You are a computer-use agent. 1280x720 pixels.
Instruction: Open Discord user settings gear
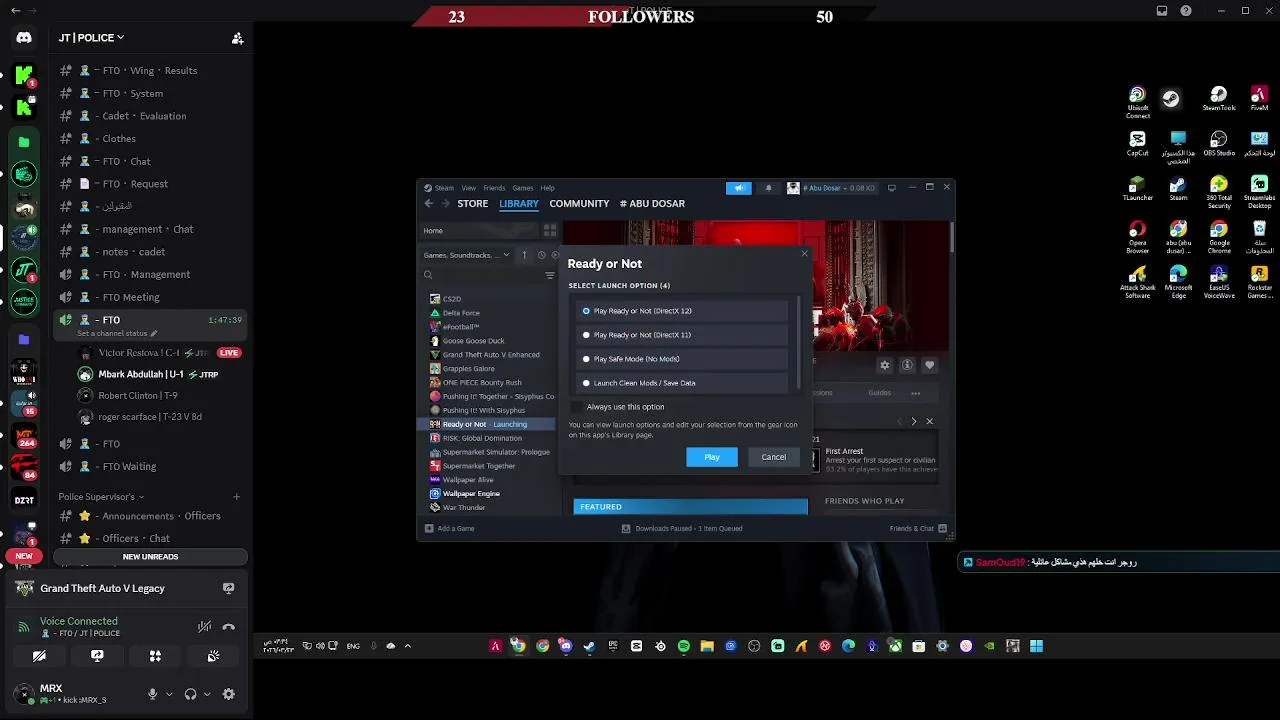tap(228, 694)
